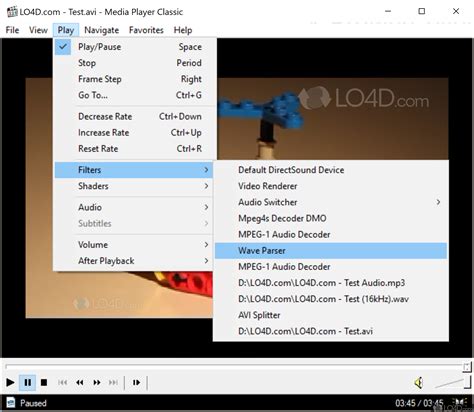Select MPEG-1 Audio Decoder below Wave Parser
Screen dimensions: 474x412
(x=331, y=266)
